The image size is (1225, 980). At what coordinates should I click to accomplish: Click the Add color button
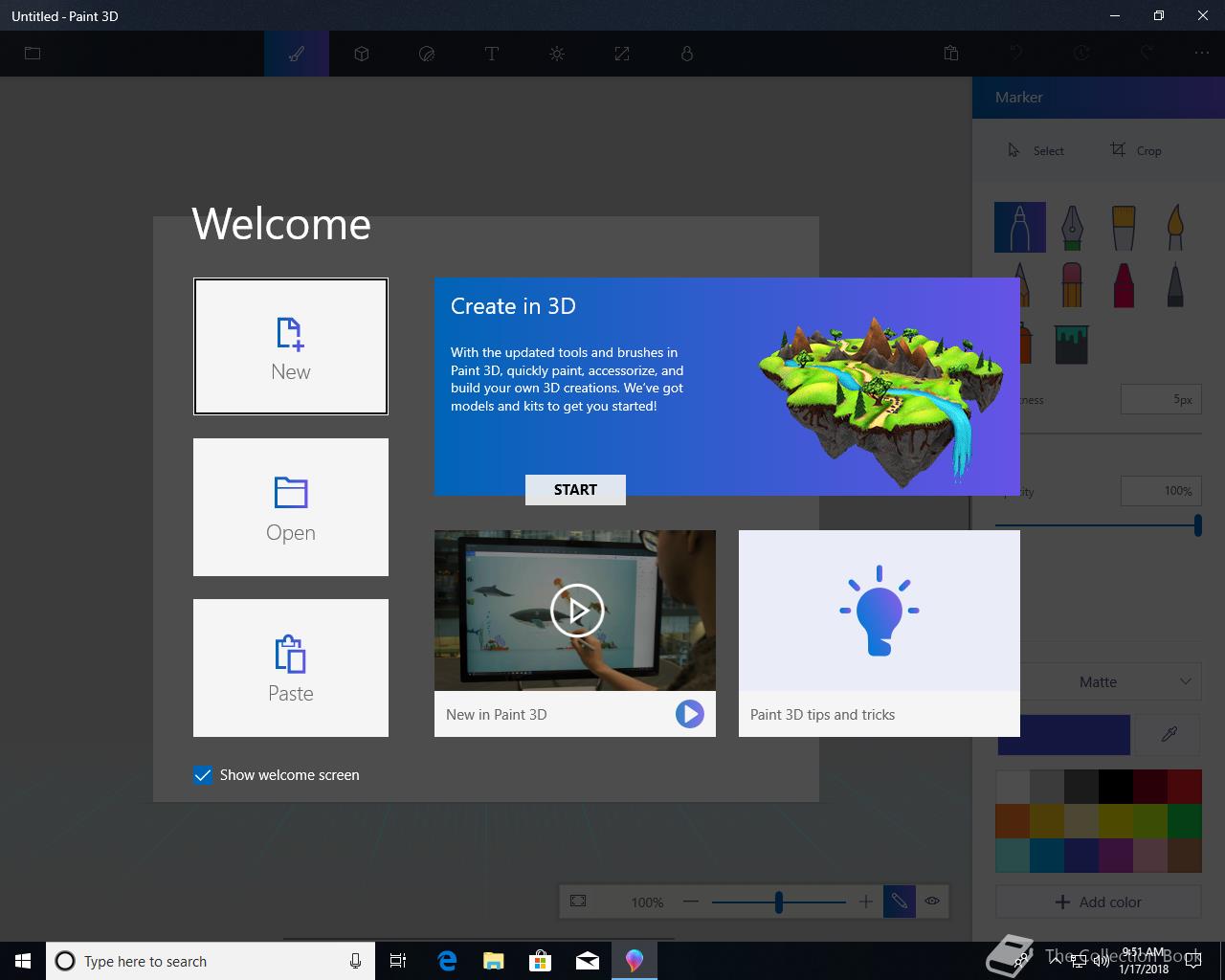click(x=1099, y=902)
